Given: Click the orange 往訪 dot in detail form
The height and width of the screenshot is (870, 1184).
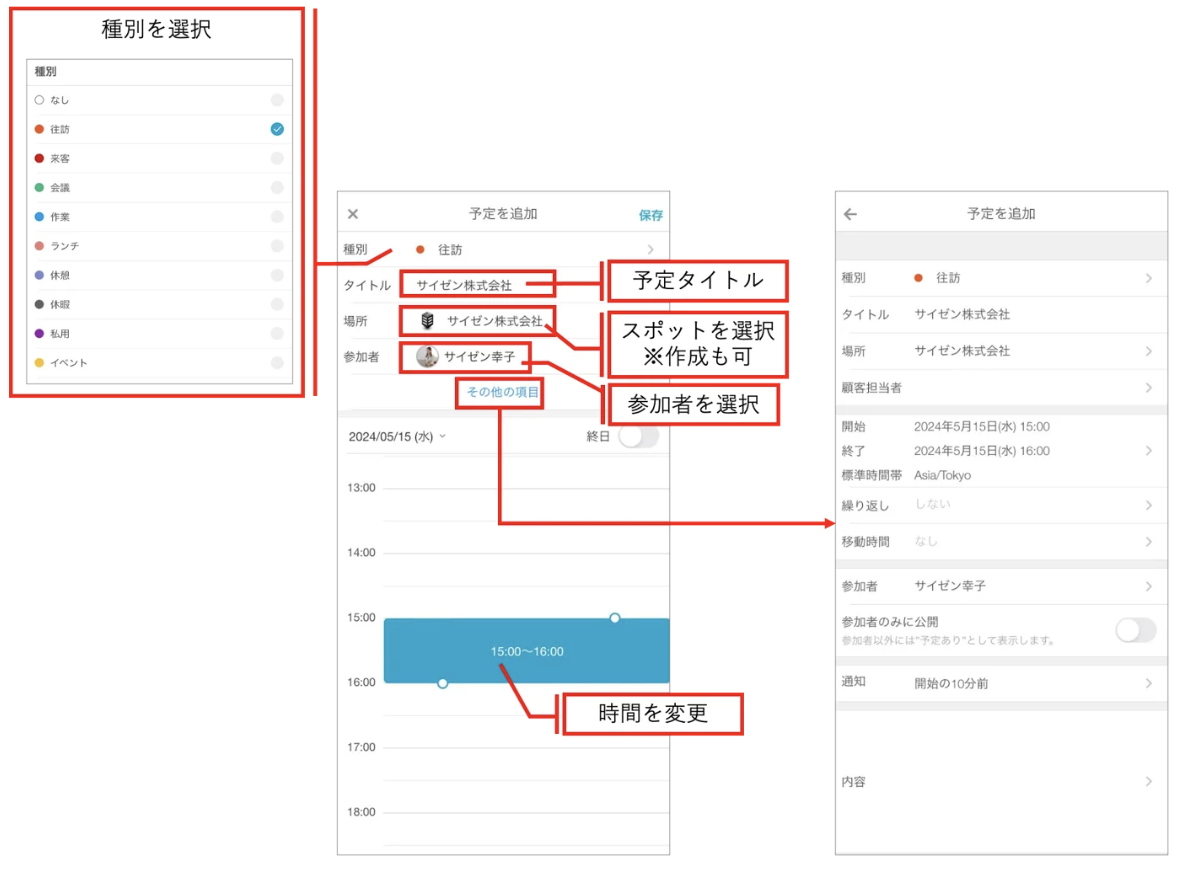Looking at the screenshot, I should point(918,278).
